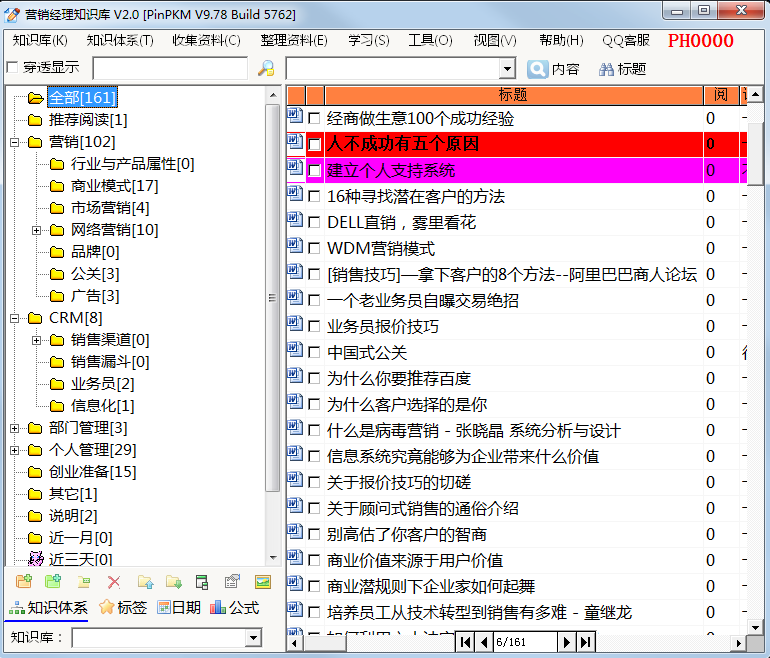The width and height of the screenshot is (770, 658).
Task: Click the orange add-folder icon
Action: point(24,582)
